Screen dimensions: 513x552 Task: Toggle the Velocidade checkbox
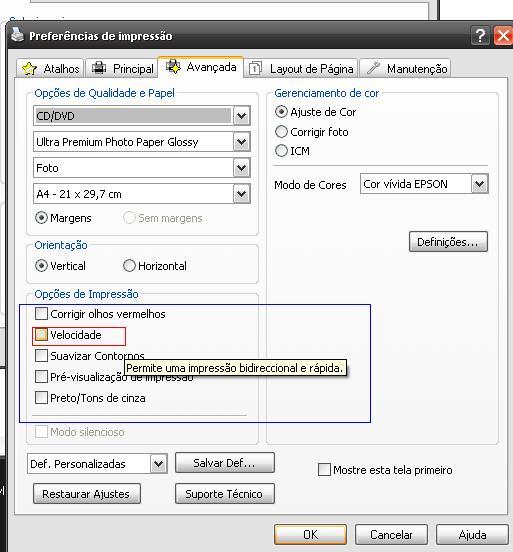click(41, 335)
